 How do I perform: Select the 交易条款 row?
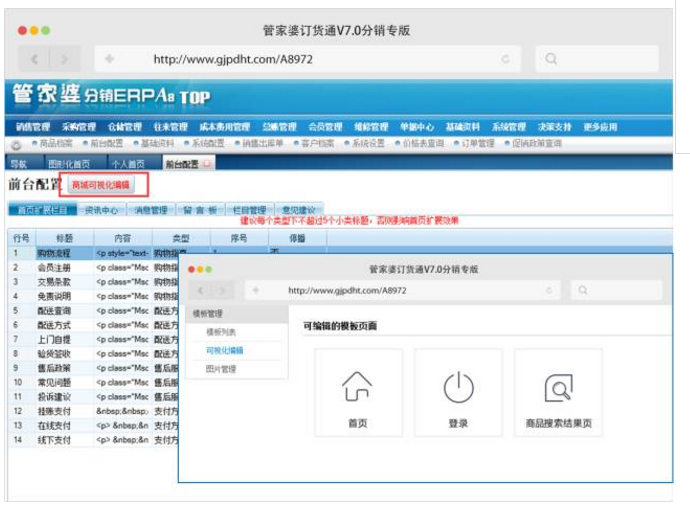93,282
